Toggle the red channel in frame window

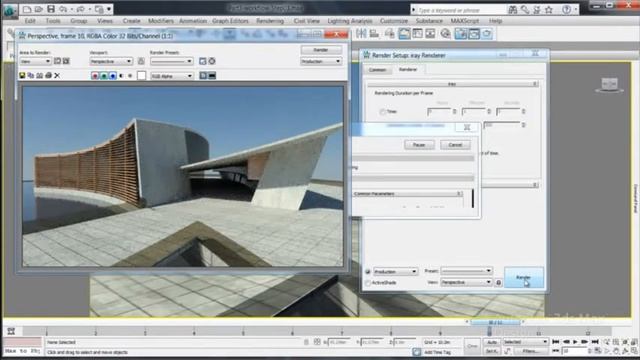coord(95,76)
